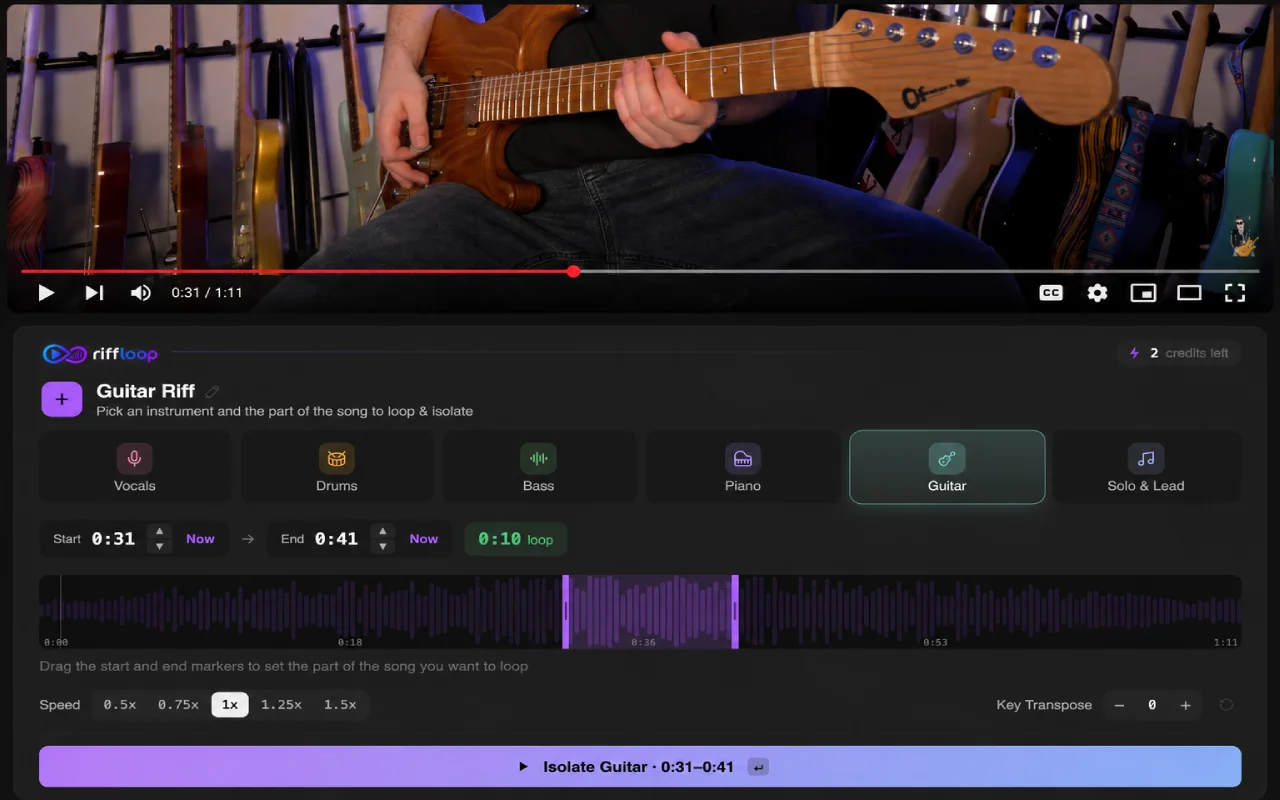This screenshot has height=800, width=1280.
Task: Select the Vocals instrument
Action: tap(135, 467)
